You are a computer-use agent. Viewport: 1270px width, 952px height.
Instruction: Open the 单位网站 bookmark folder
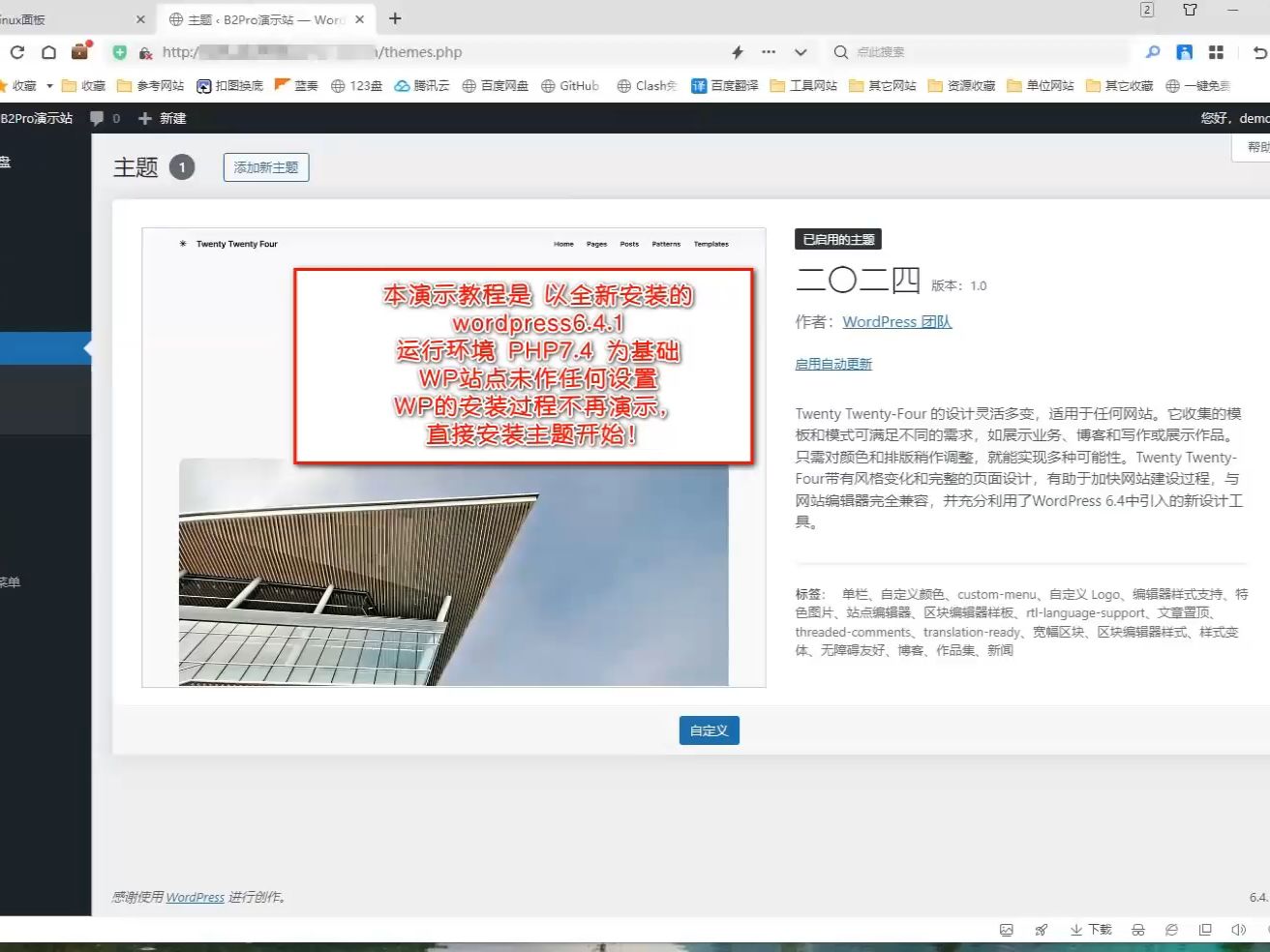(1040, 85)
